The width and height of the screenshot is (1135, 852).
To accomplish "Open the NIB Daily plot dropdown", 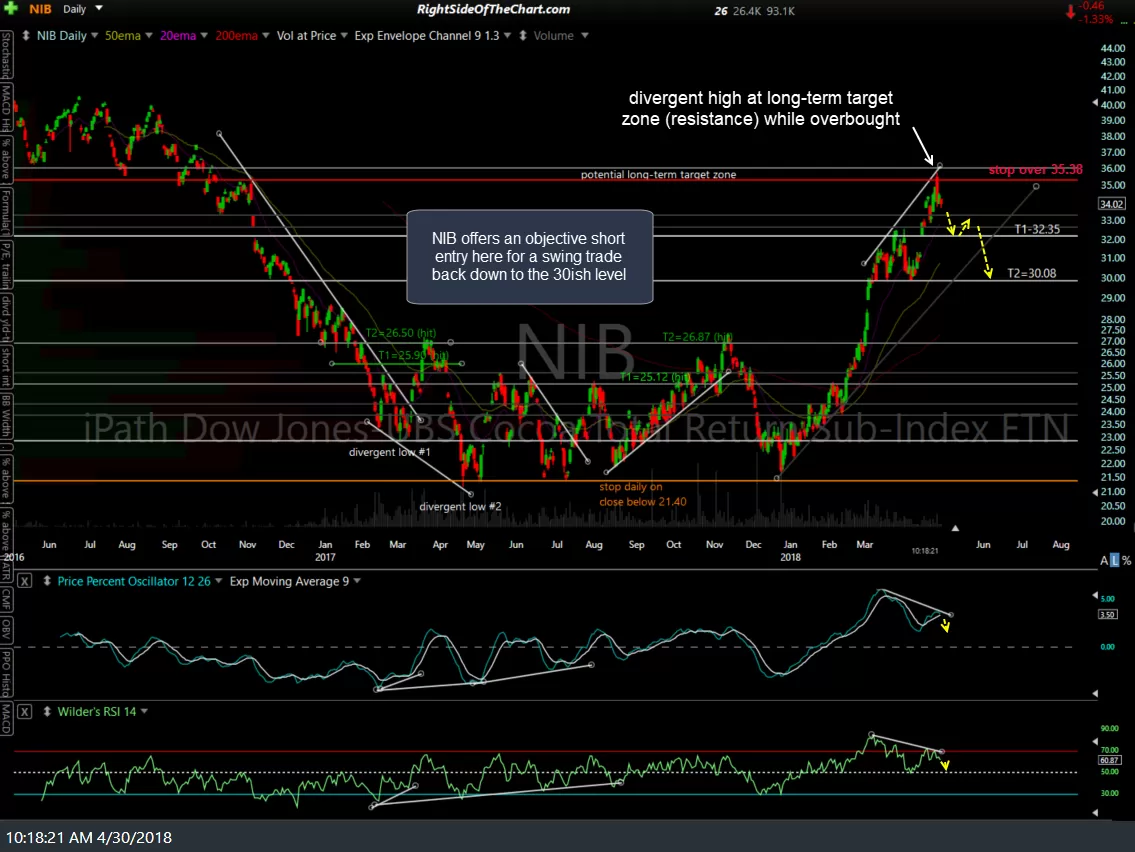I will 94,35.
